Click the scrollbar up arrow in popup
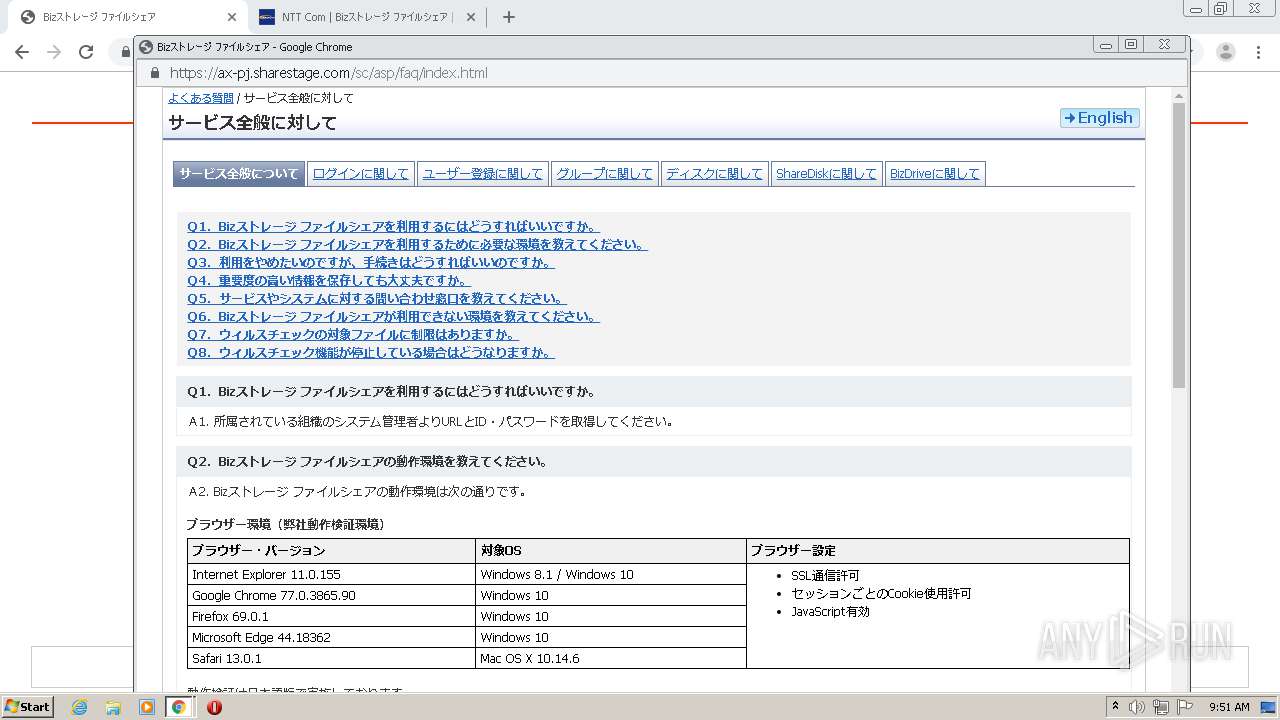The image size is (1280, 720). 1178,96
